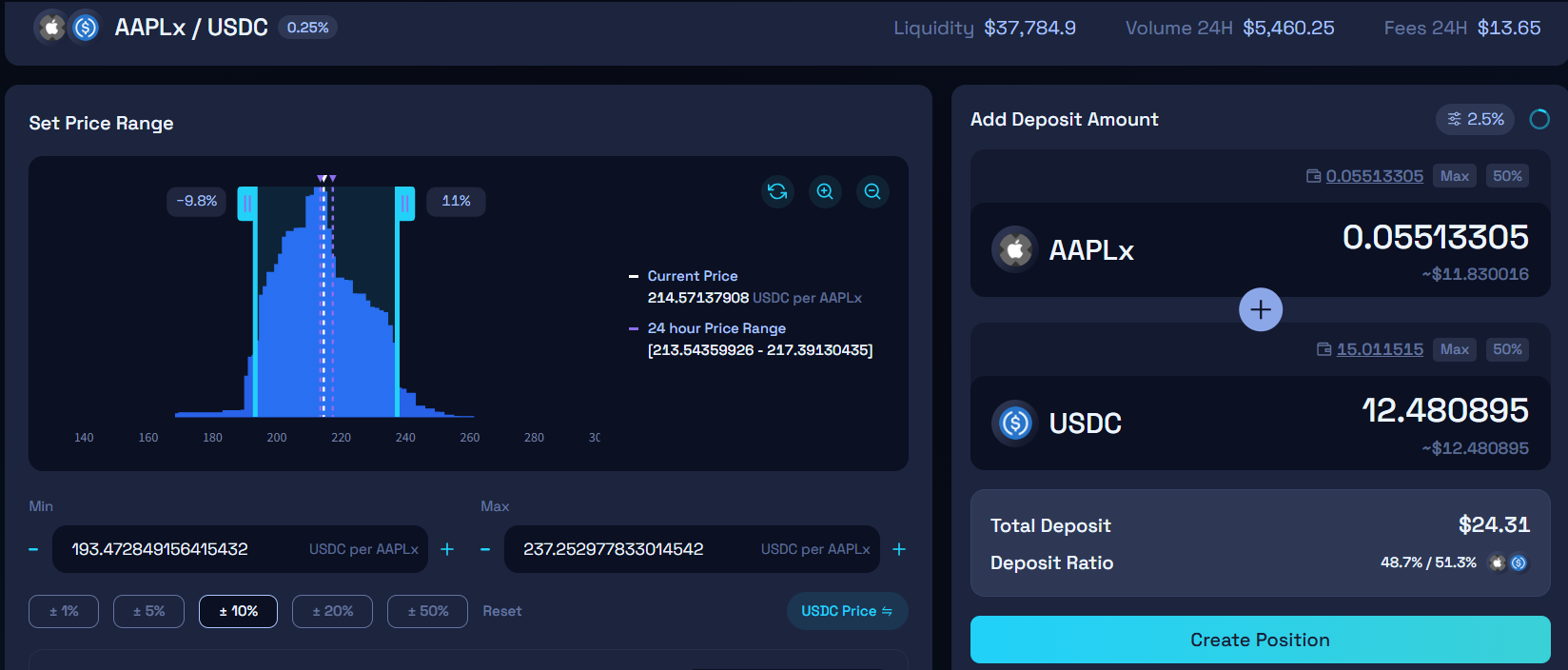The width and height of the screenshot is (1568, 670).
Task: Zoom out on the price chart
Action: (872, 191)
